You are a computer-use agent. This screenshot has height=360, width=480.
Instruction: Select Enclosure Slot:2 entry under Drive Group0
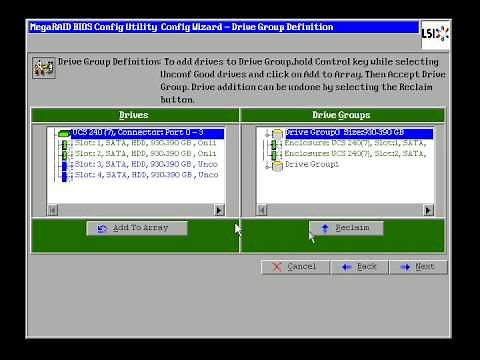(355, 154)
